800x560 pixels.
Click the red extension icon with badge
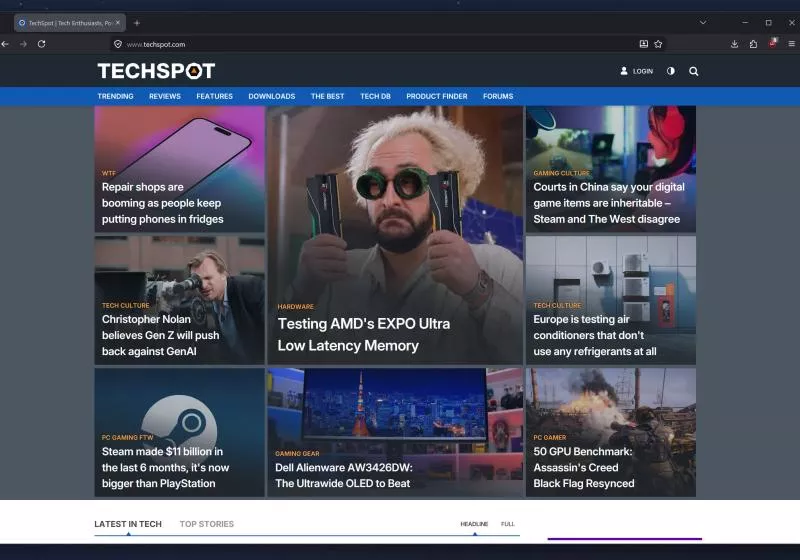coord(773,43)
